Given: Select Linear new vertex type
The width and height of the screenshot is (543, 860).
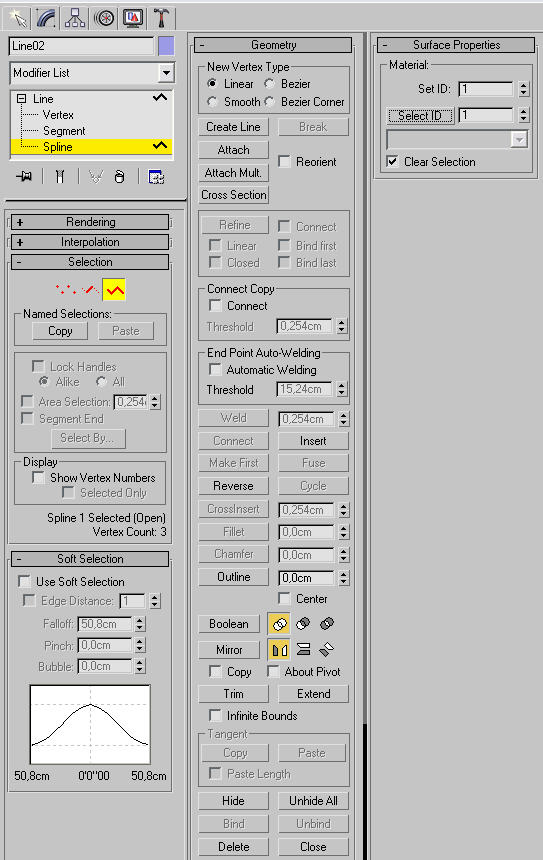Looking at the screenshot, I should point(212,83).
